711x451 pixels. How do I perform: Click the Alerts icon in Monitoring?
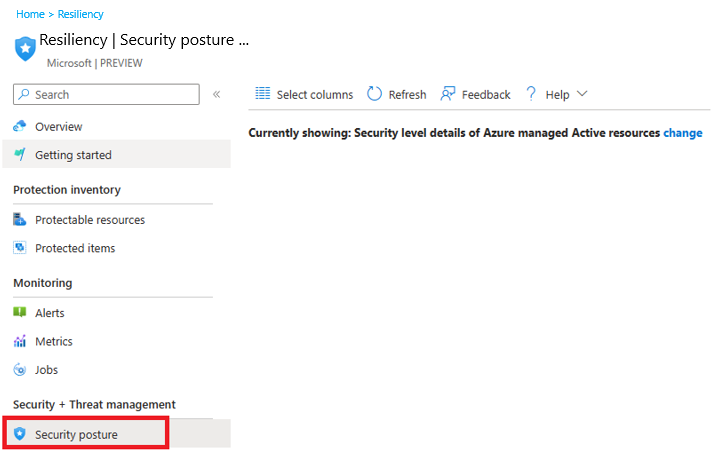point(19,312)
